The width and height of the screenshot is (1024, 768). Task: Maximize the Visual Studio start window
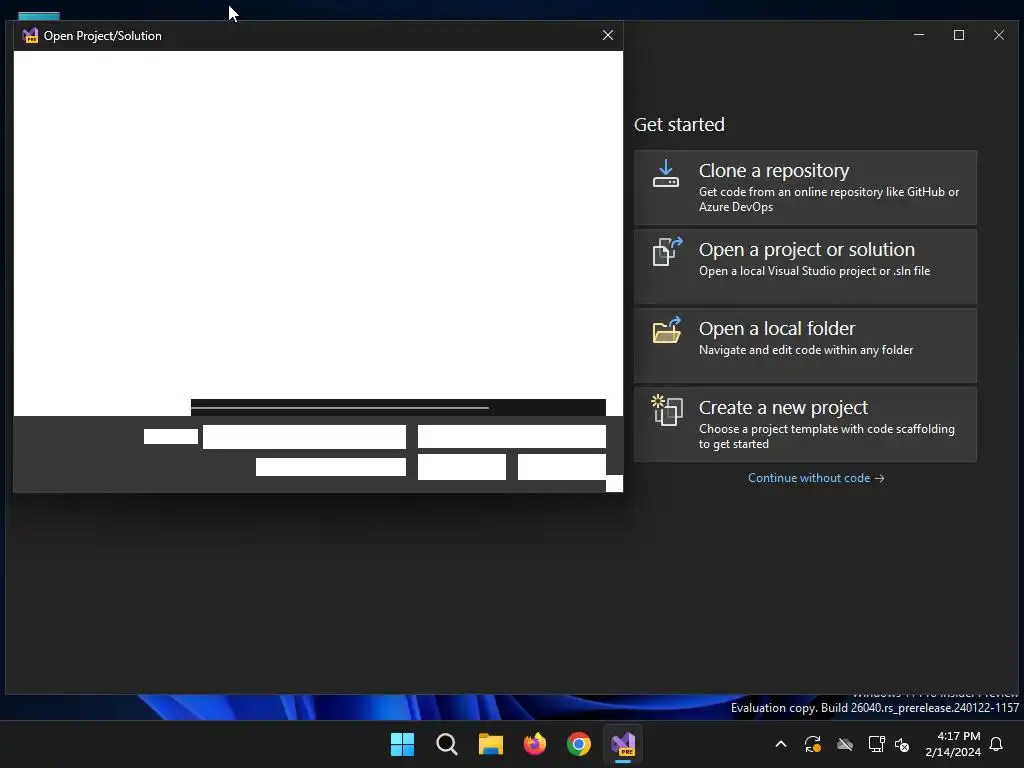pos(959,35)
